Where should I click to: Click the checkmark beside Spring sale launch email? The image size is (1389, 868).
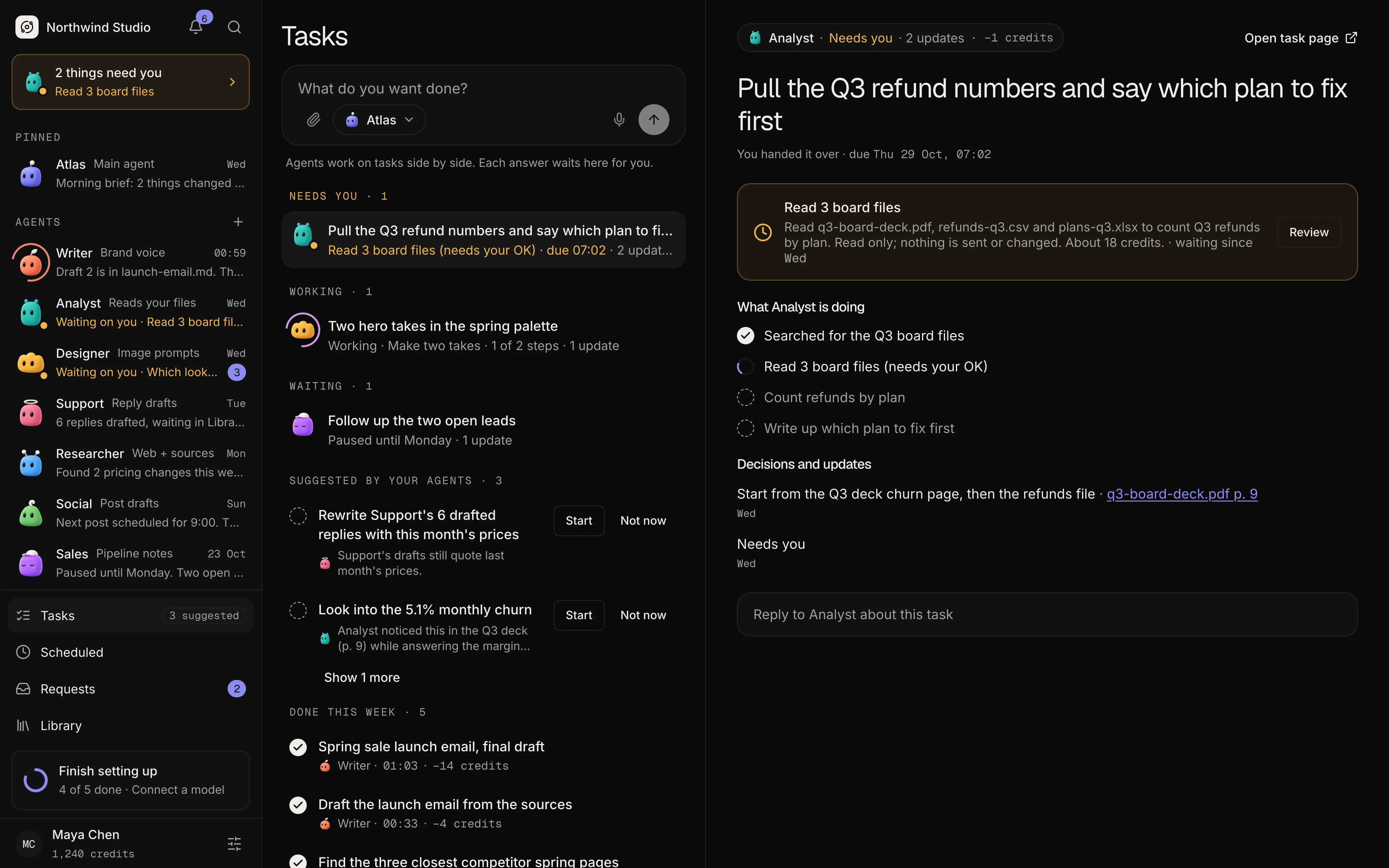[x=298, y=747]
